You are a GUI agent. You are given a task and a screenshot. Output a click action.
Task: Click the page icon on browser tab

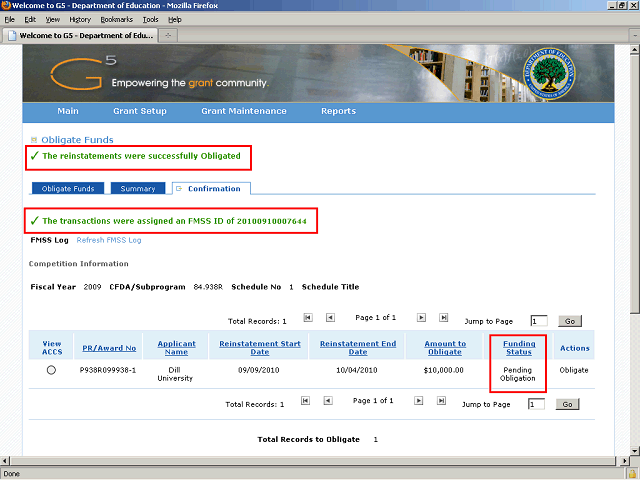tap(12, 36)
